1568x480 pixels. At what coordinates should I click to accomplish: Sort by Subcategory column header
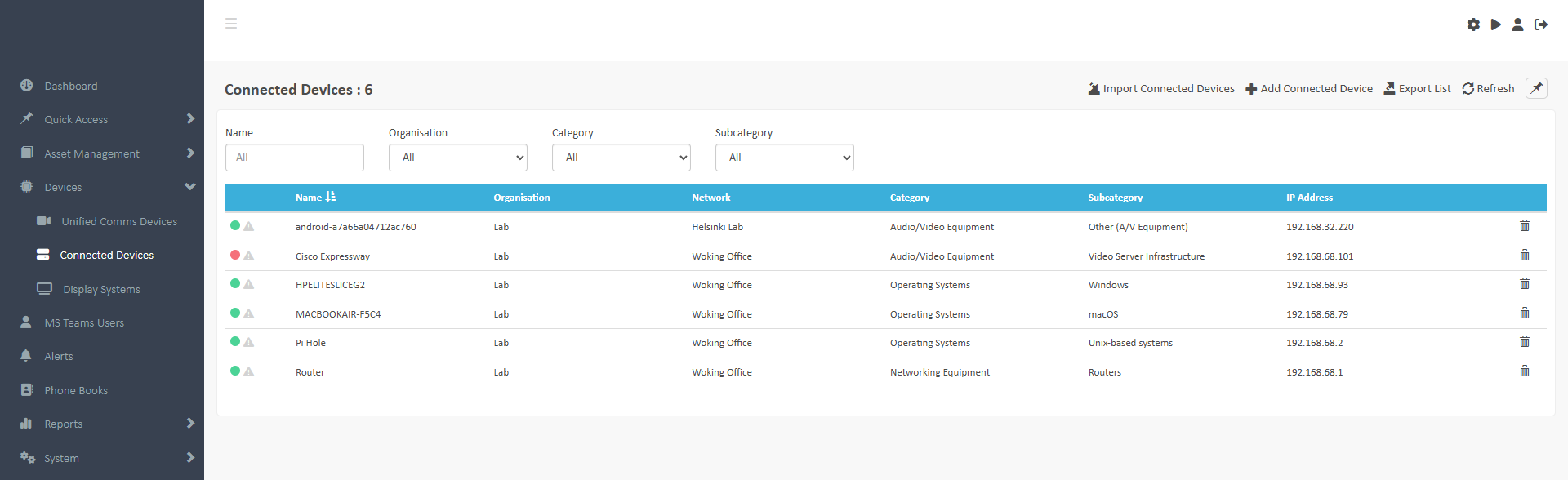coord(1116,198)
